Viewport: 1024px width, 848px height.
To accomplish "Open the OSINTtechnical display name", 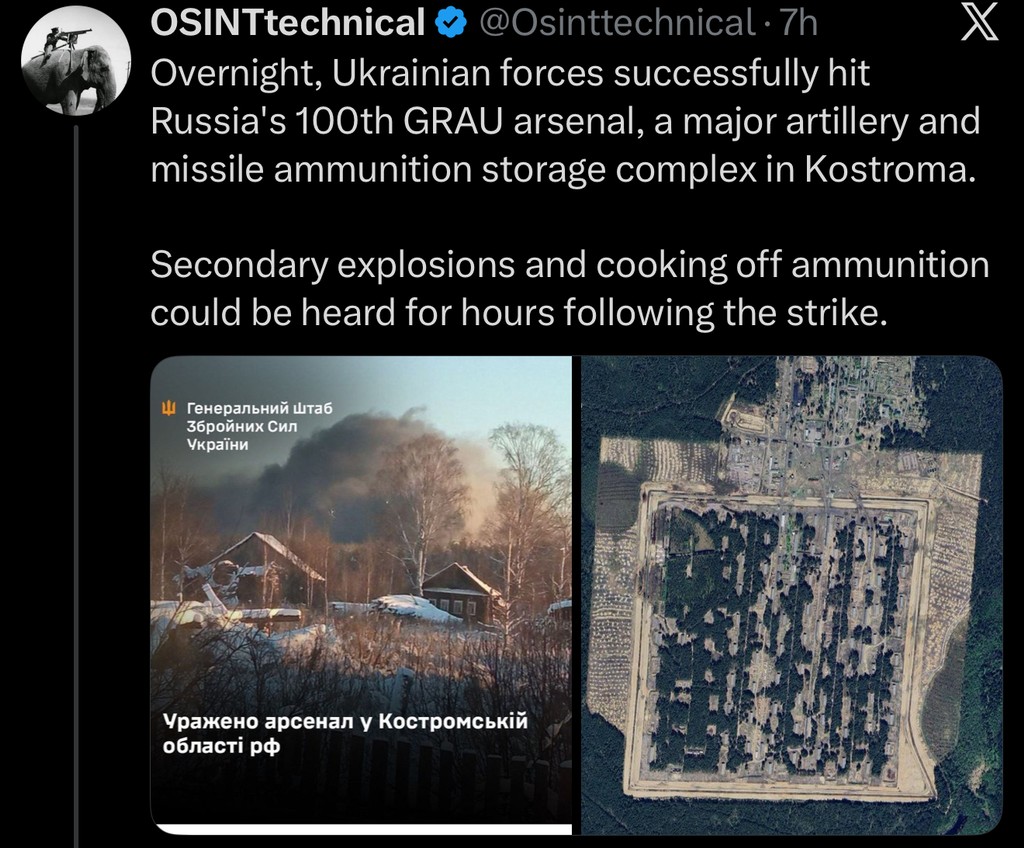I will click(288, 23).
